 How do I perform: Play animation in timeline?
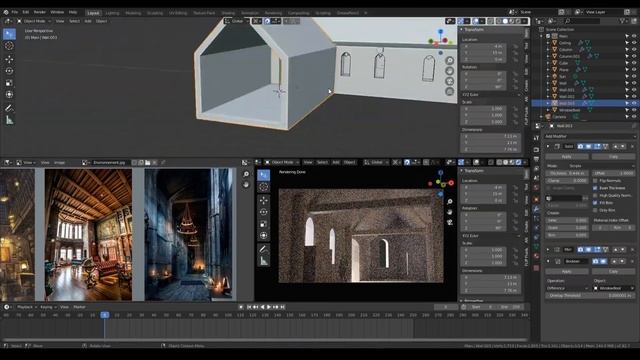[269, 307]
